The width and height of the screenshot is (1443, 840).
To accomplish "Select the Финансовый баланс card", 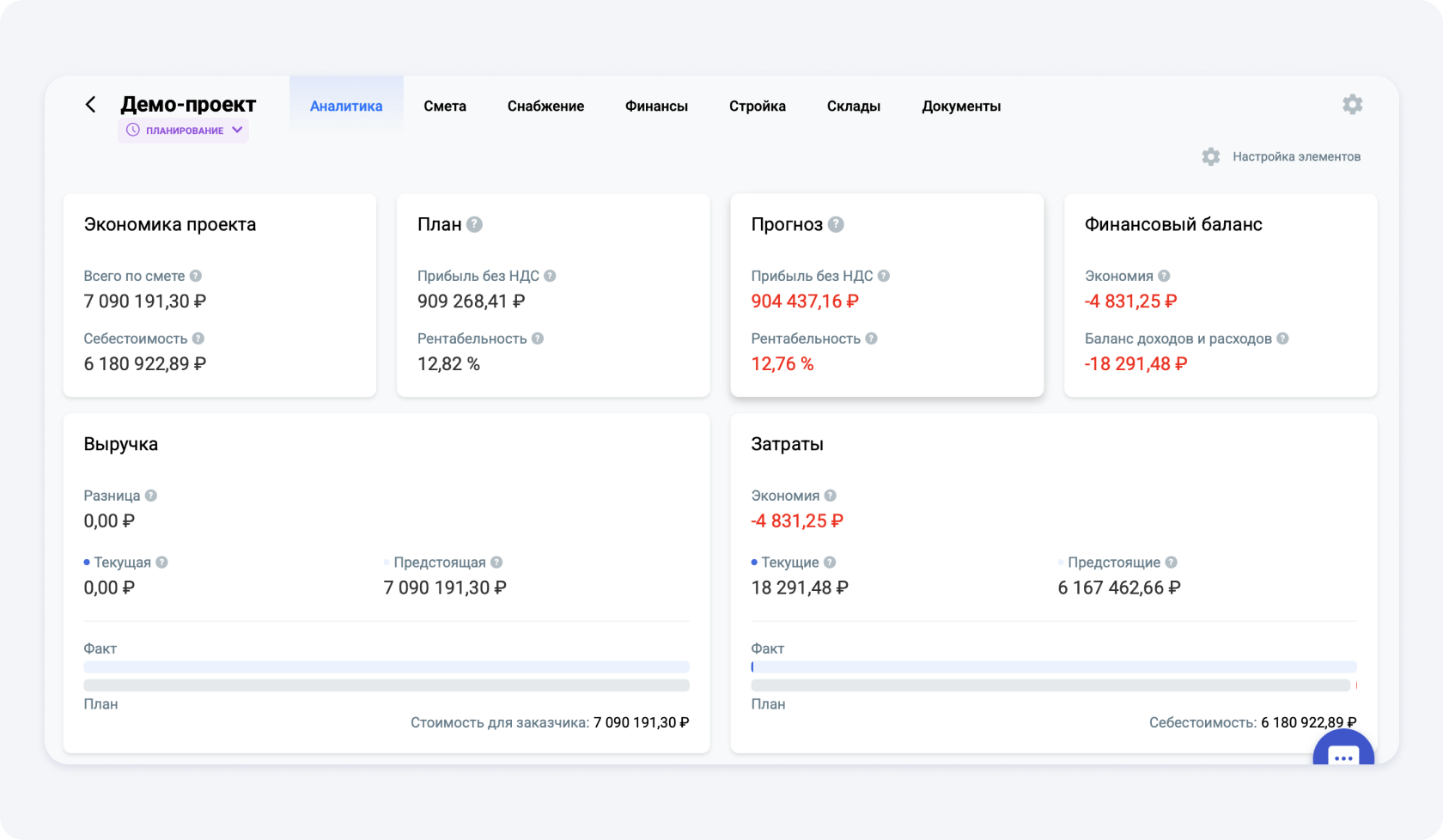I will (x=1220, y=295).
